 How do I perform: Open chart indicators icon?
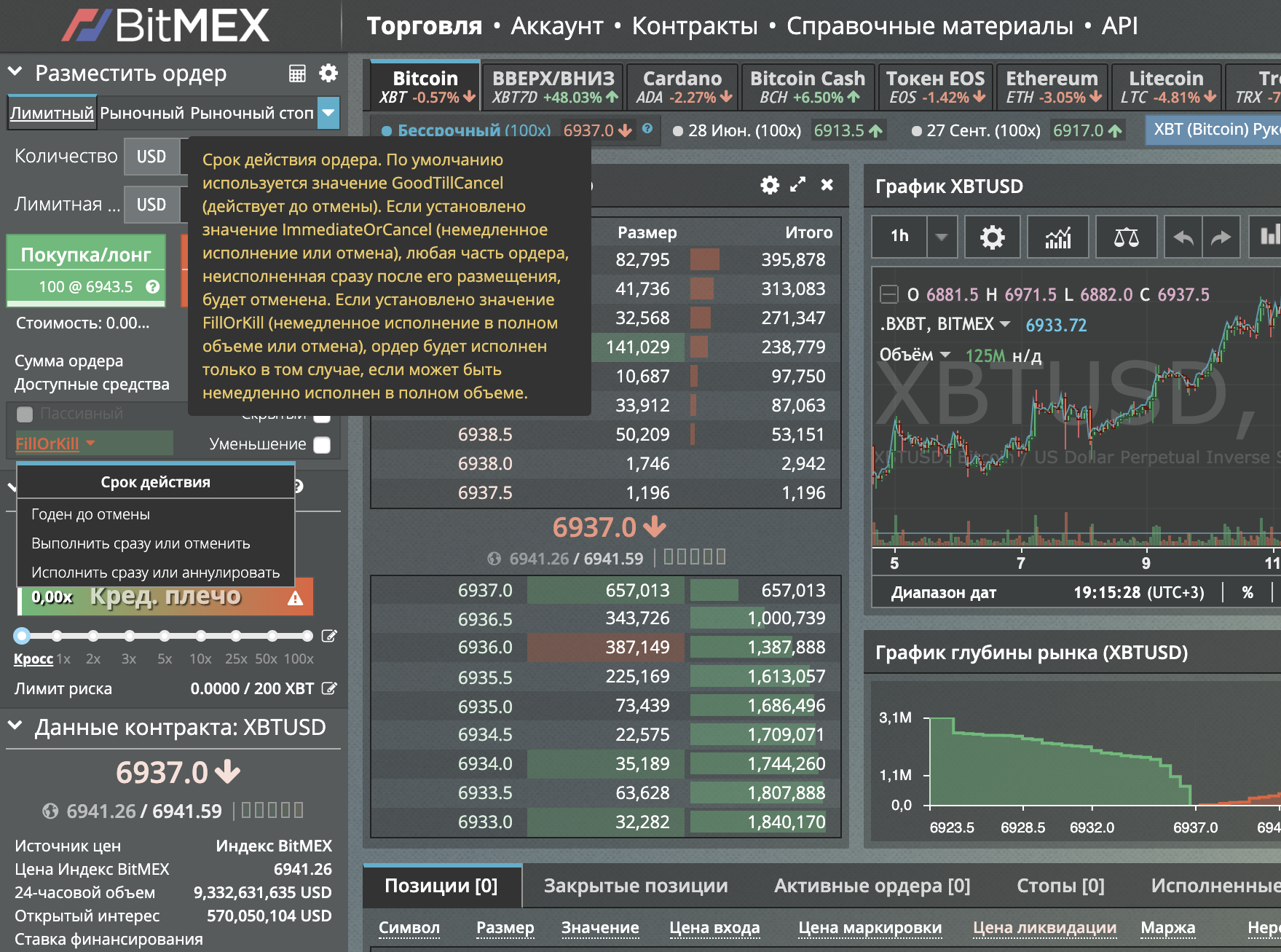point(1058,237)
